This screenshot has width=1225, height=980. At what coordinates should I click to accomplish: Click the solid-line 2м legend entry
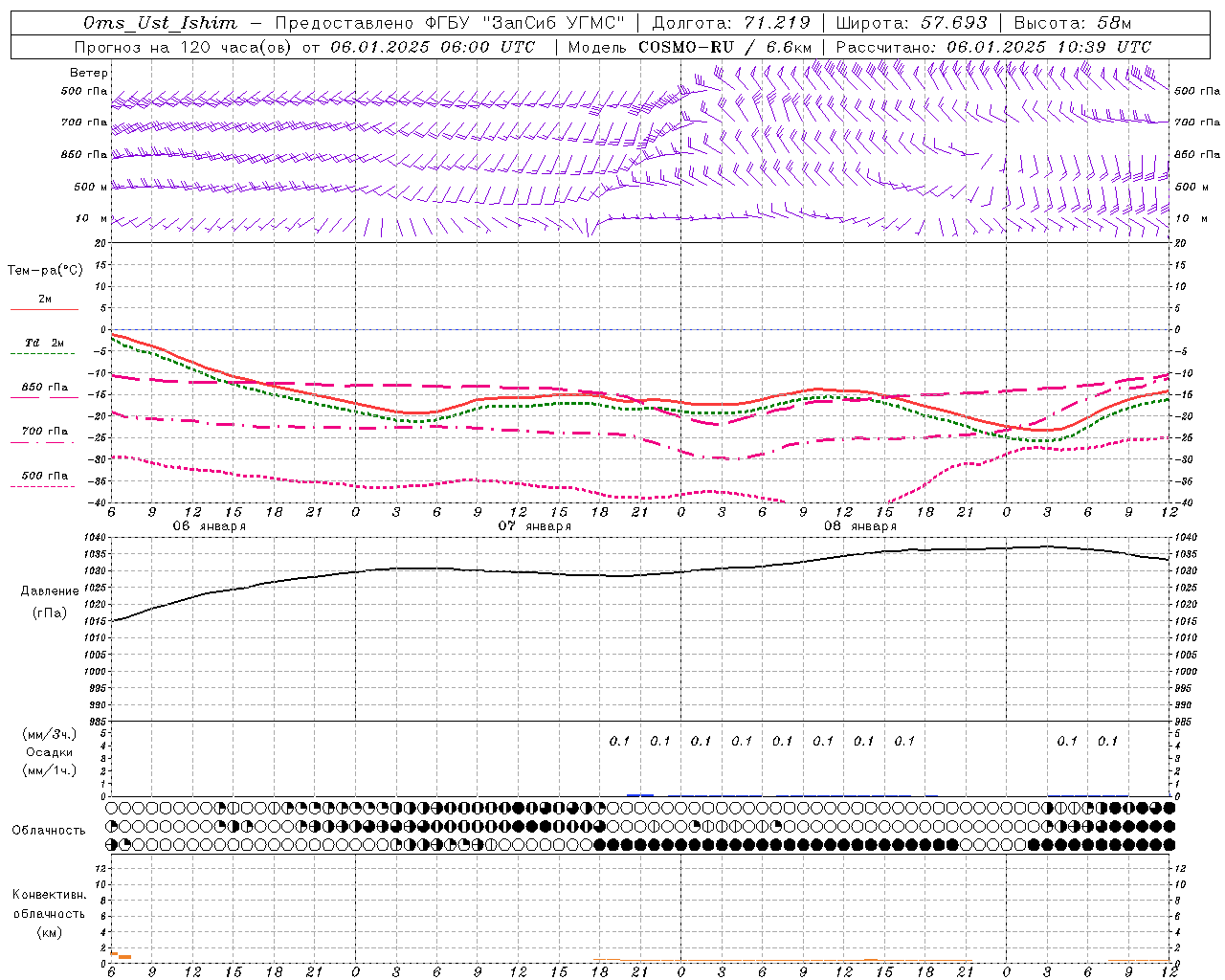click(44, 303)
